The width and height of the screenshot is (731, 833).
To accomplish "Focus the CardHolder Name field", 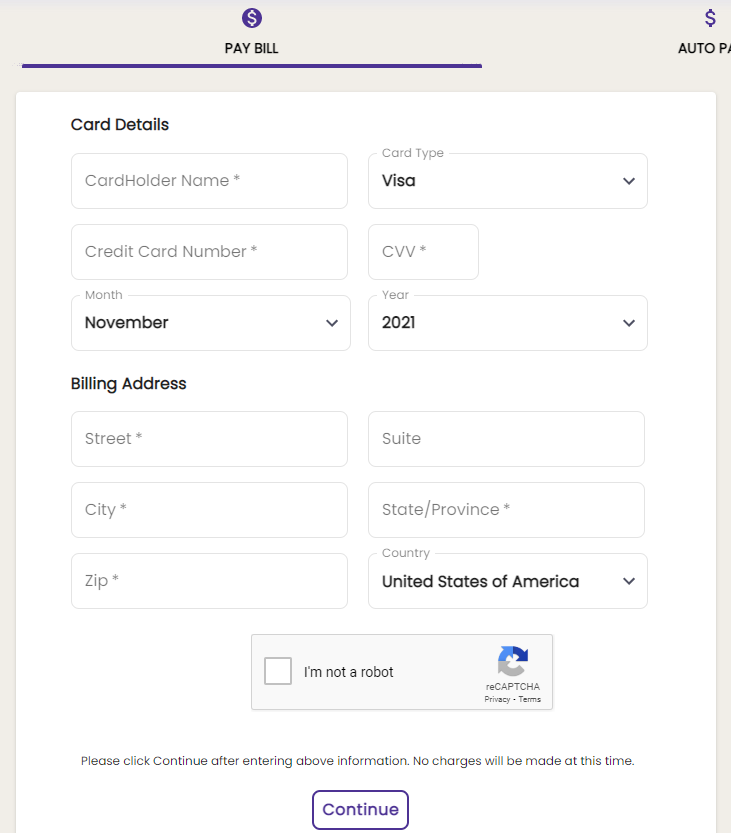I will 209,181.
